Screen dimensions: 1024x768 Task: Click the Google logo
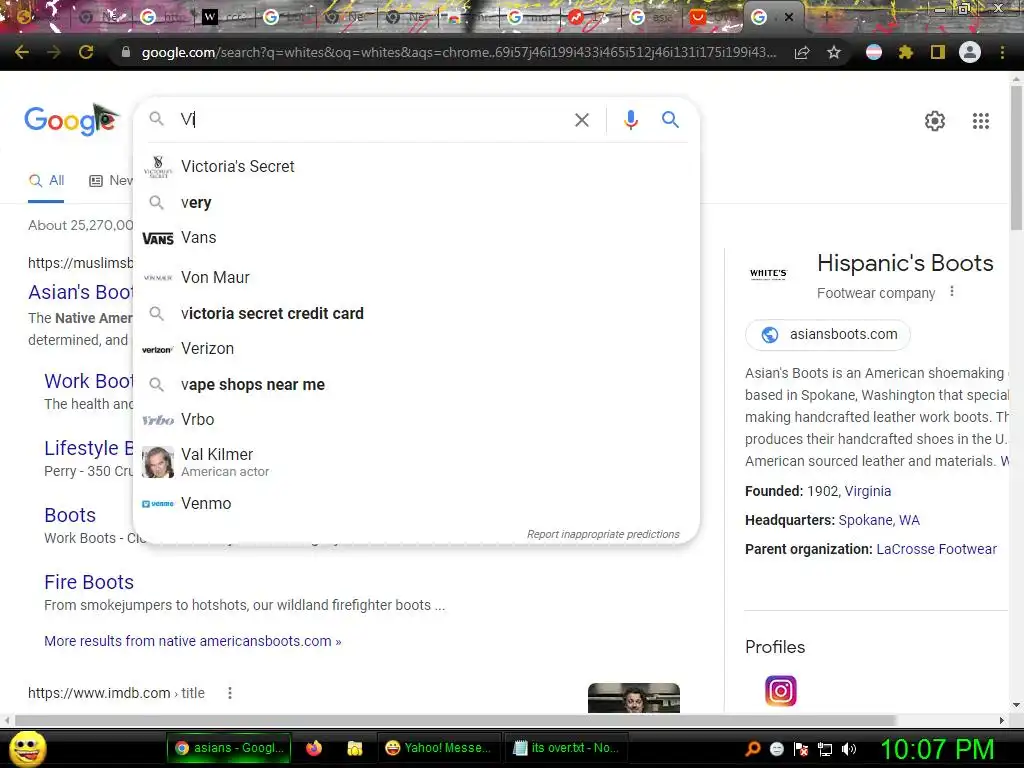click(71, 120)
